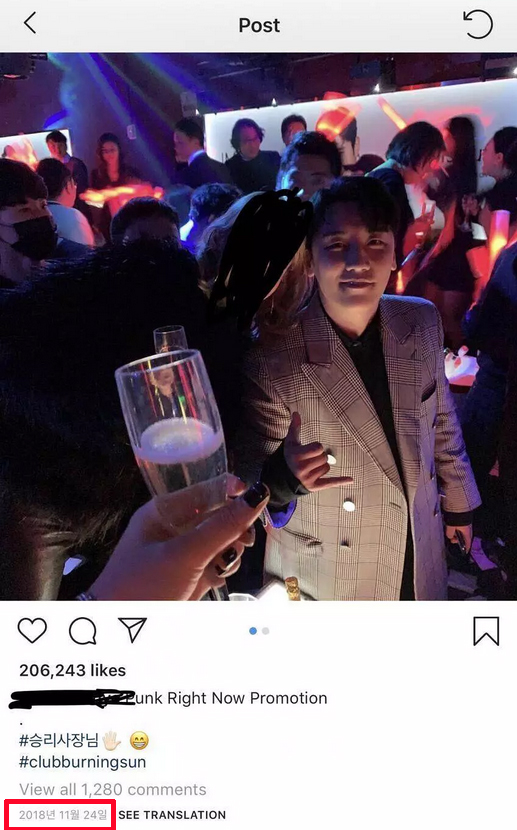Open the 206,243 likes list
517x830 pixels.
(72, 671)
